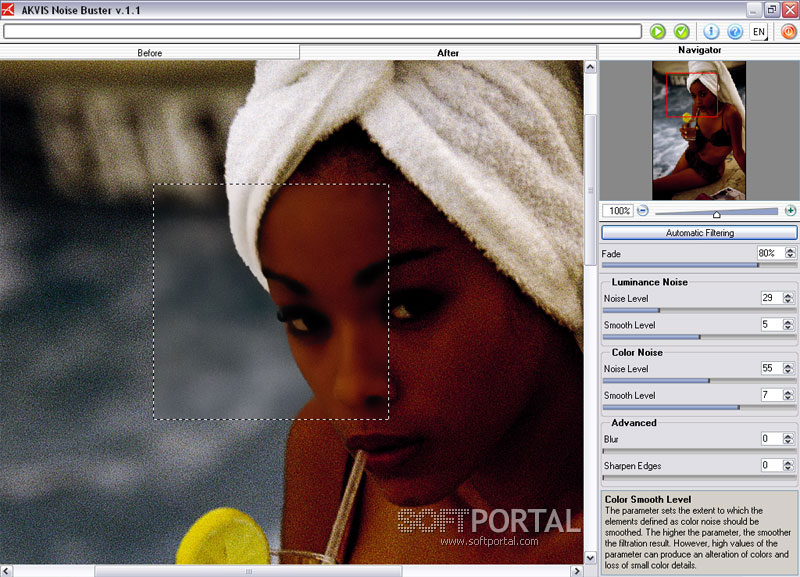Open program info via blue 'i' icon
Image resolution: width=800 pixels, height=577 pixels.
(711, 32)
